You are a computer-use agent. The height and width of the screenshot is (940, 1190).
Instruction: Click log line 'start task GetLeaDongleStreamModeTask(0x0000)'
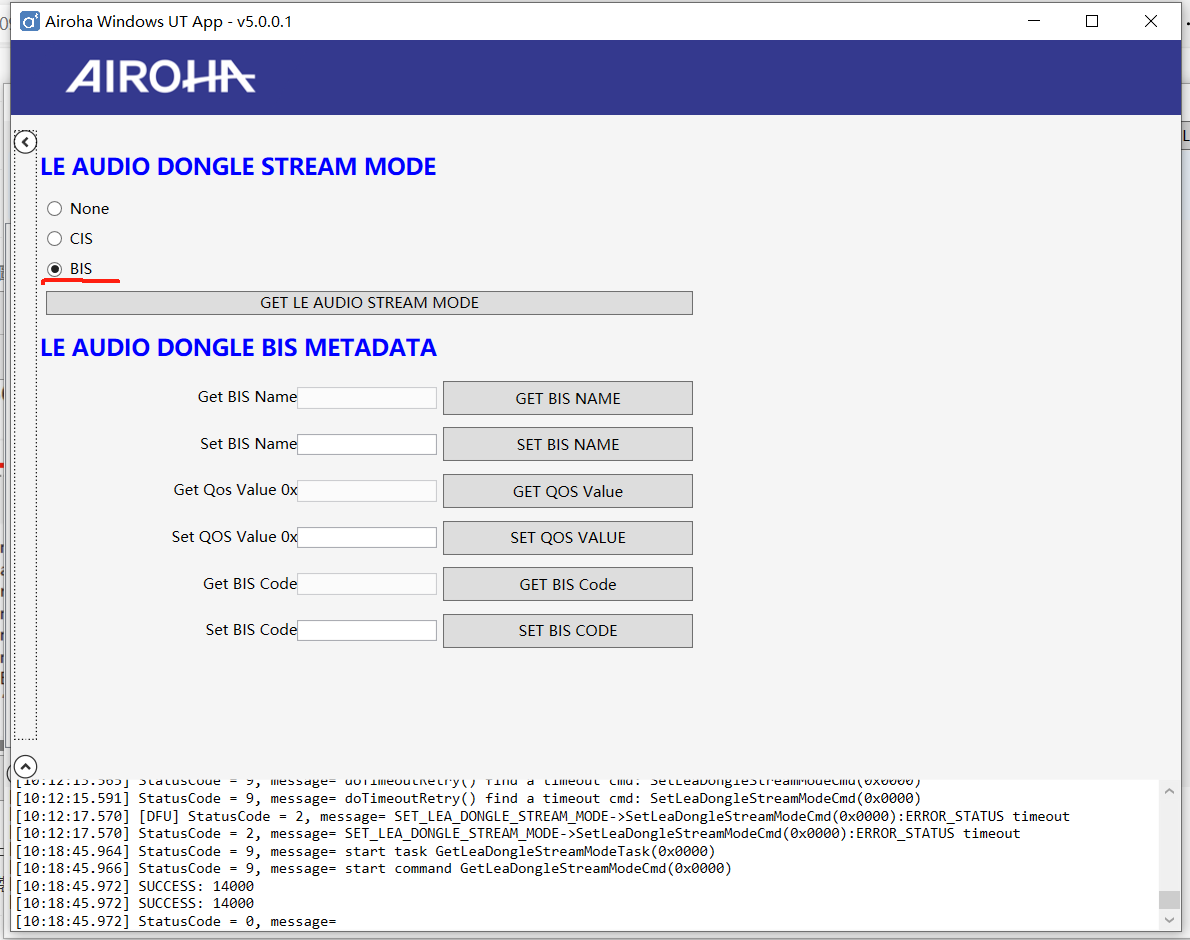tap(365, 851)
